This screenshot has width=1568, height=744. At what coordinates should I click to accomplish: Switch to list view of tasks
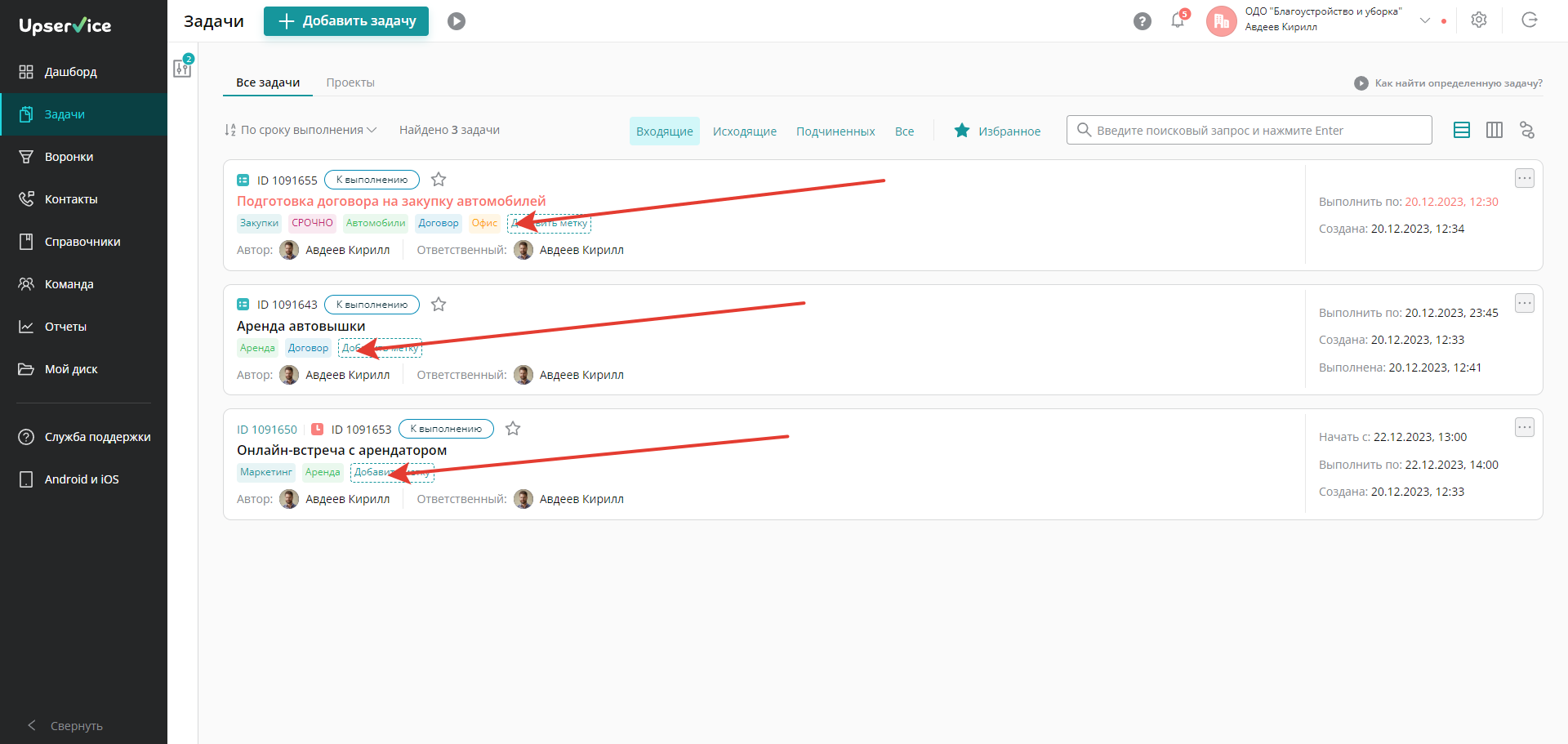[1462, 130]
